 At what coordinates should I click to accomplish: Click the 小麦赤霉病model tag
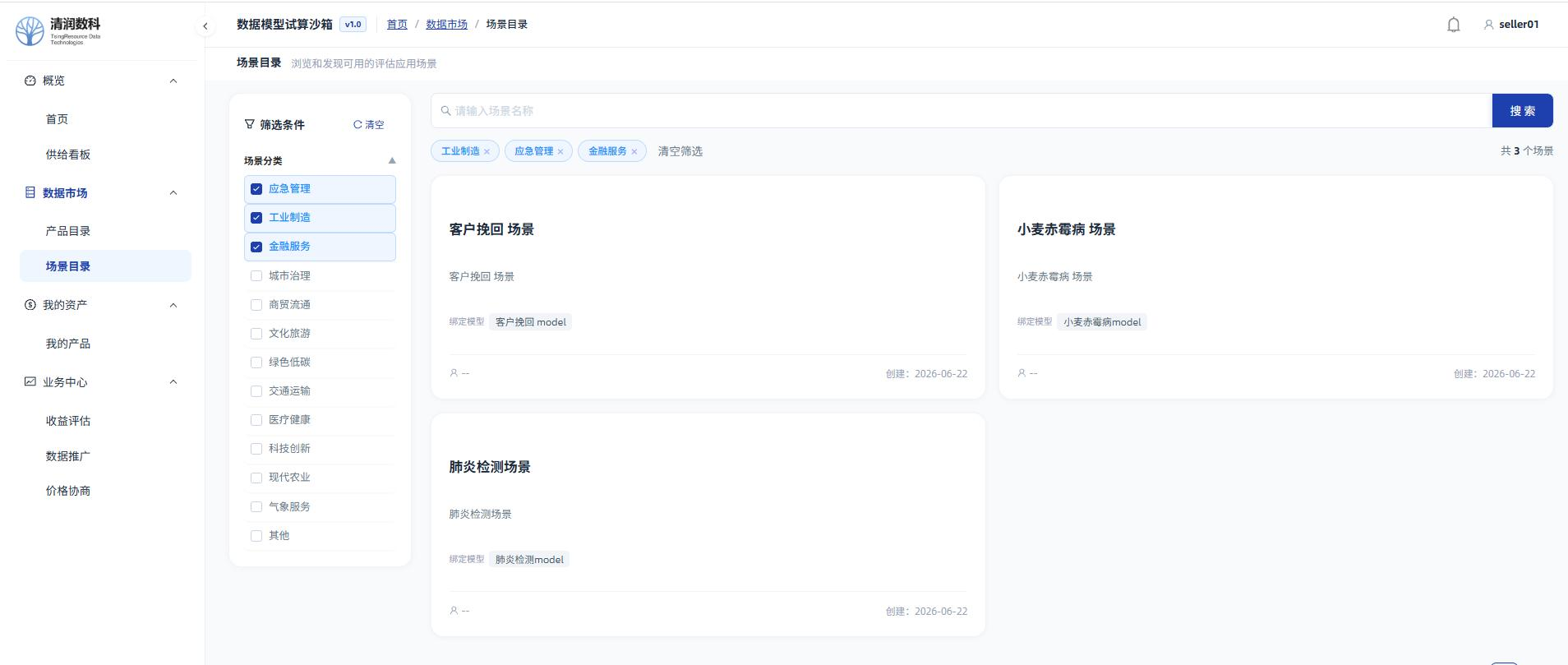pos(1102,322)
